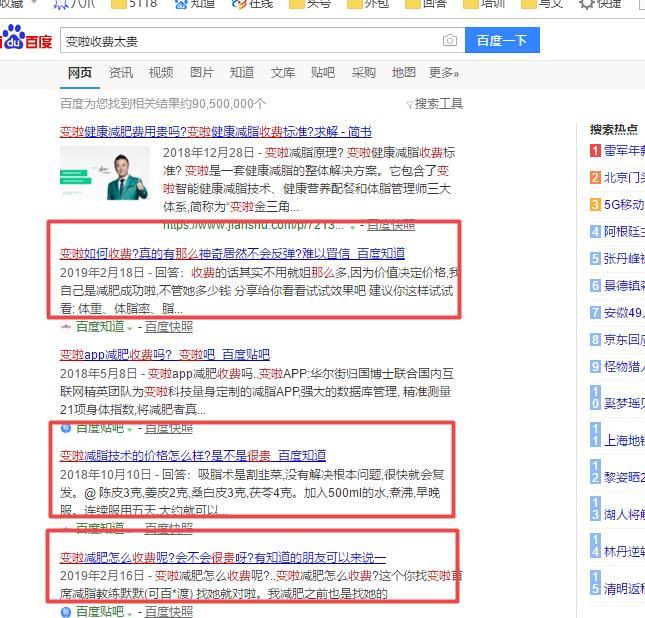Open the 快捷 gear bookmark
The image size is (645, 618).
pos(600,4)
